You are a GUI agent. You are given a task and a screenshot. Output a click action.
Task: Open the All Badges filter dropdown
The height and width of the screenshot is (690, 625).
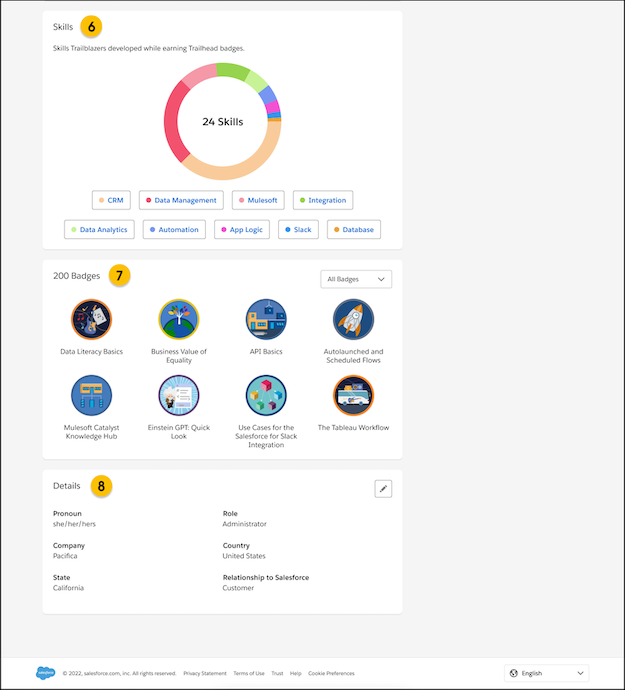click(x=356, y=279)
